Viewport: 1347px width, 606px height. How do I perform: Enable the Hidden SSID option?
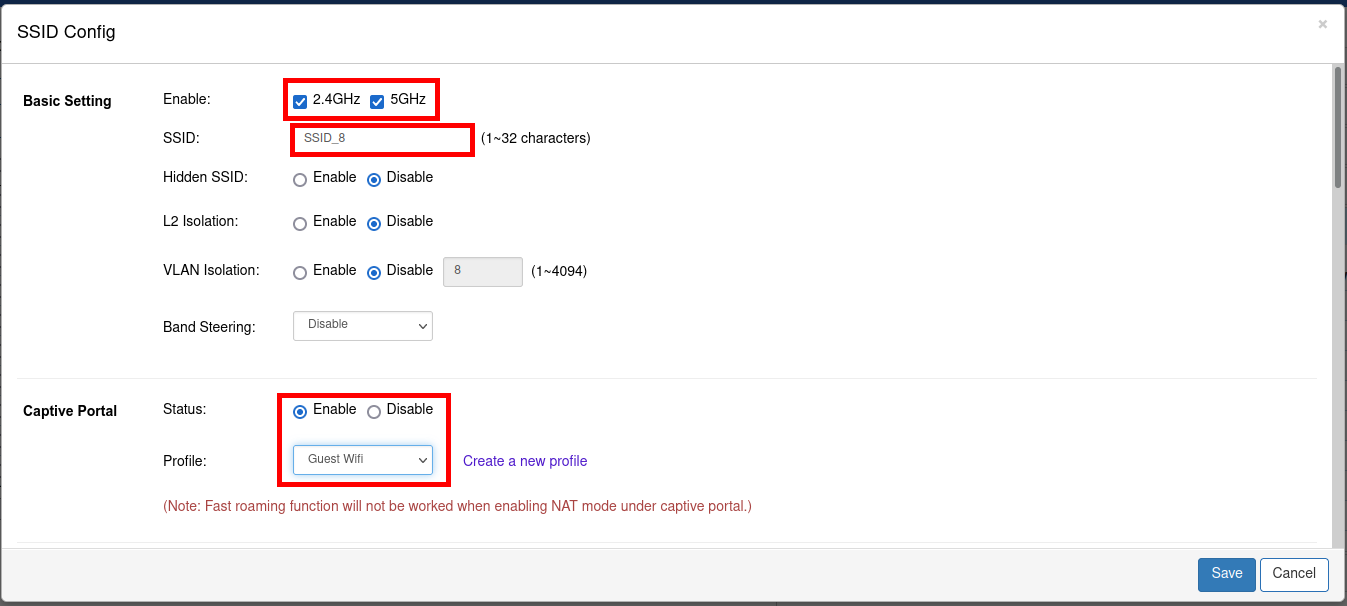299,178
